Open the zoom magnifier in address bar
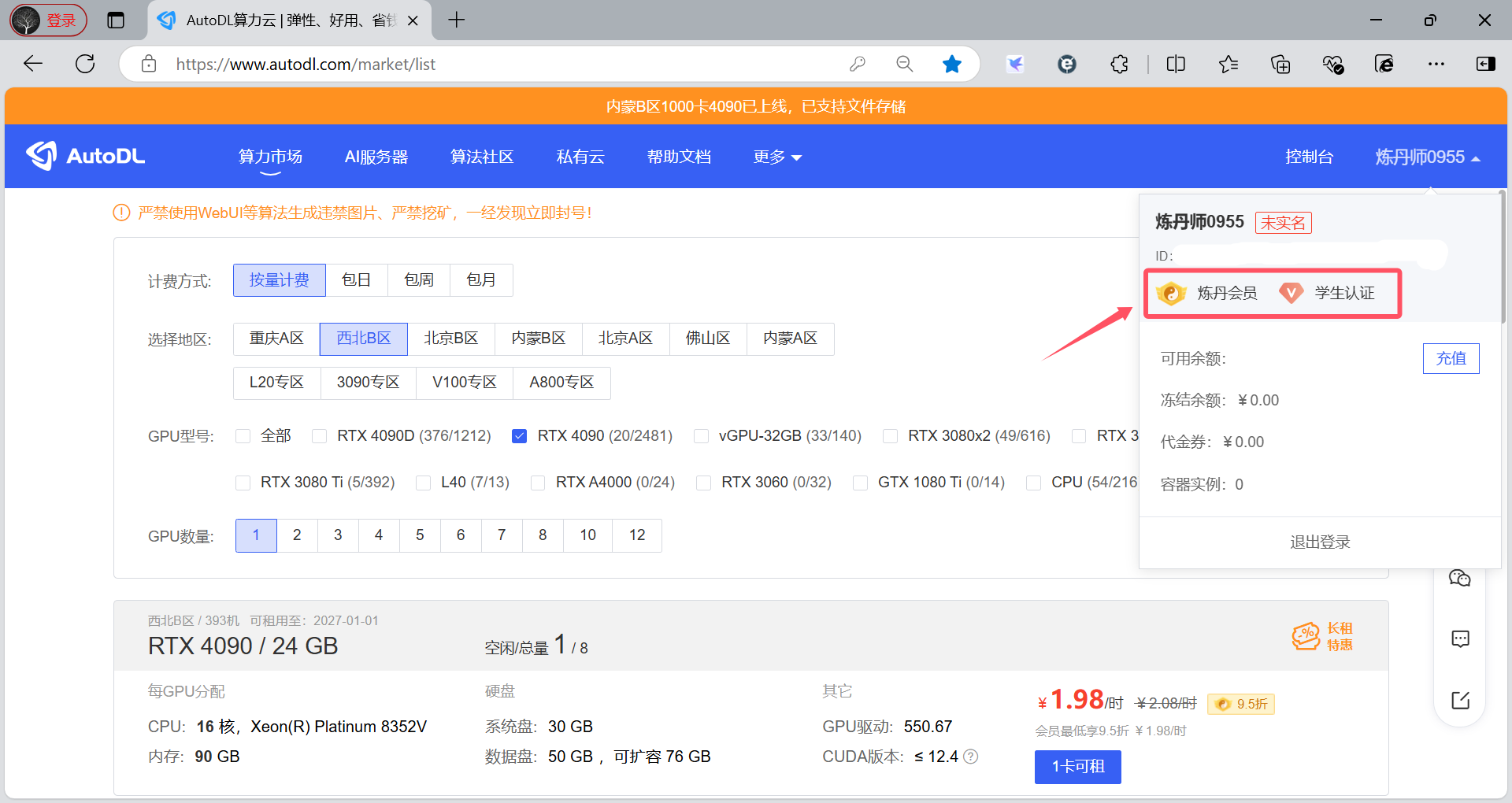The height and width of the screenshot is (803, 1512). click(905, 64)
